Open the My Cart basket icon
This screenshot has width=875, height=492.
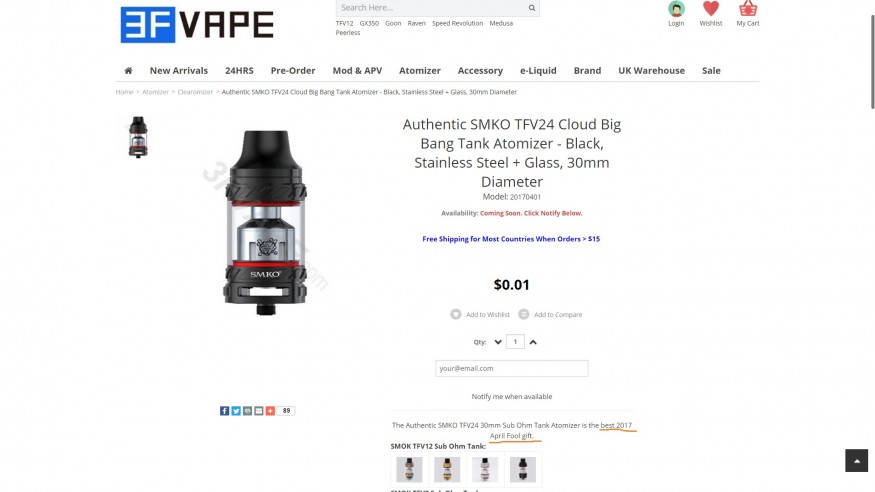point(748,9)
